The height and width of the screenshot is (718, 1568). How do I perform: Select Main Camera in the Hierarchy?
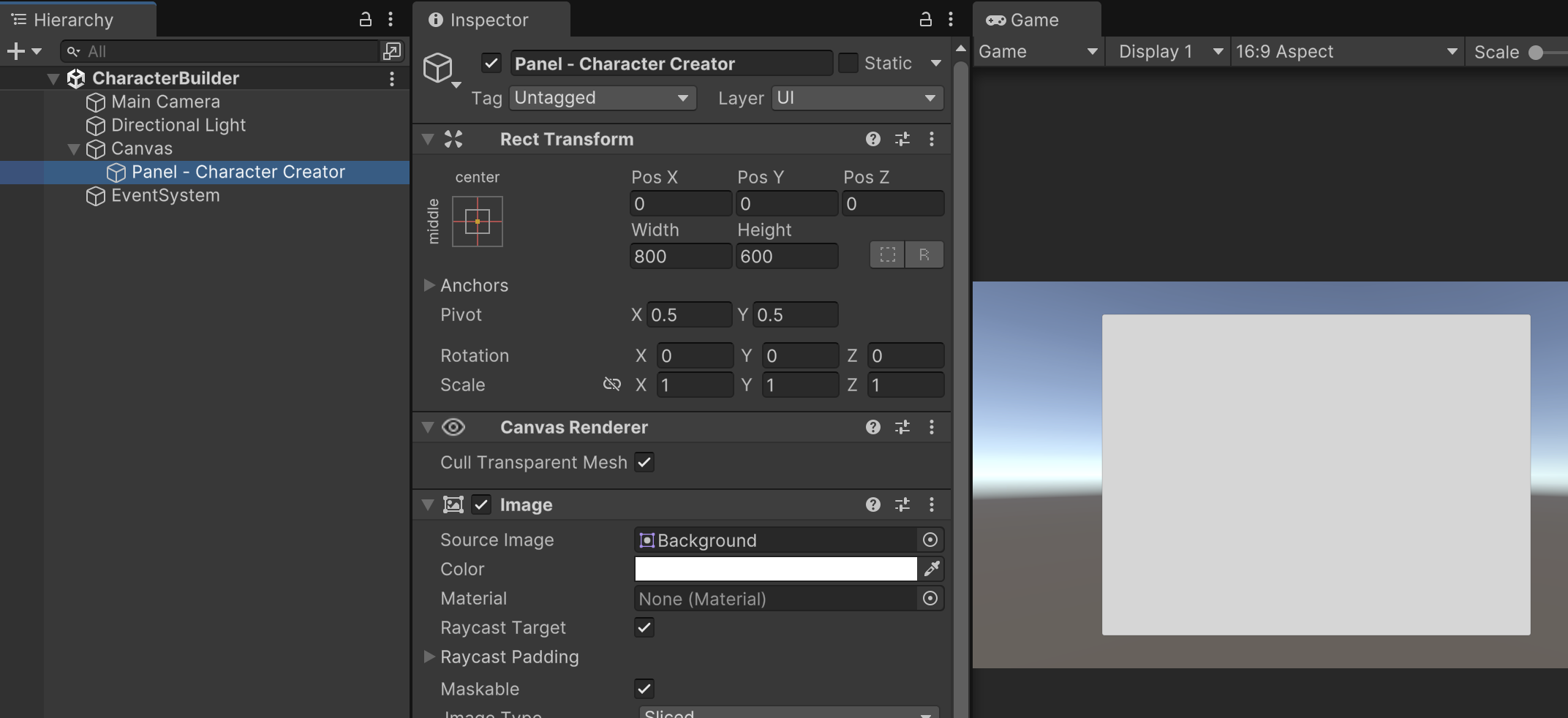pos(165,102)
